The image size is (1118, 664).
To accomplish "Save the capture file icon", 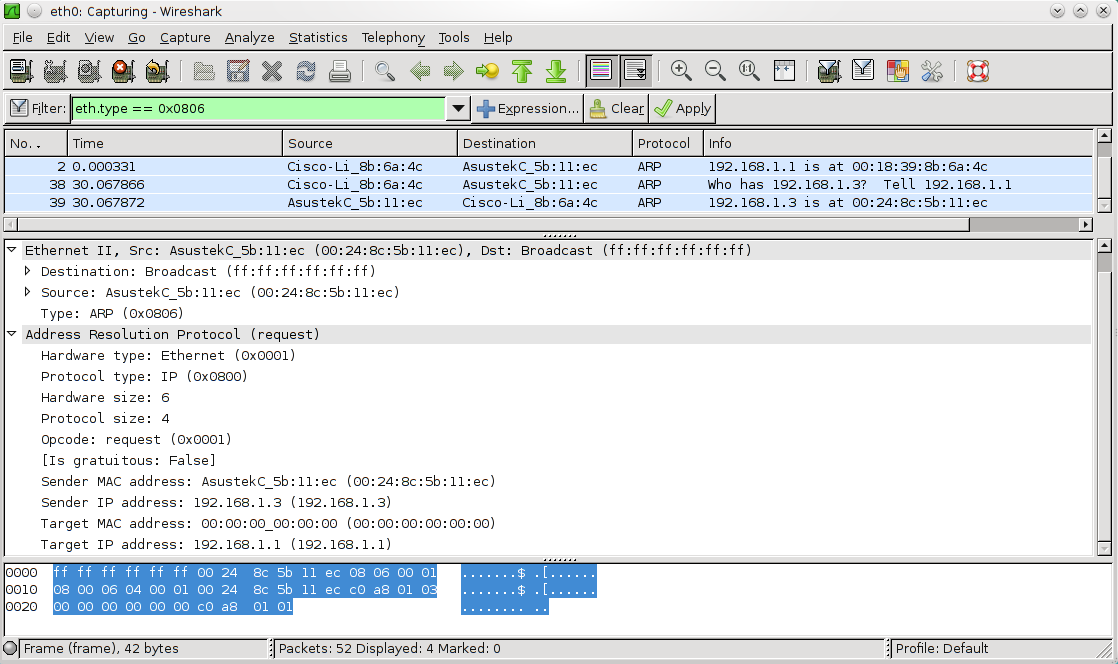I will [237, 71].
